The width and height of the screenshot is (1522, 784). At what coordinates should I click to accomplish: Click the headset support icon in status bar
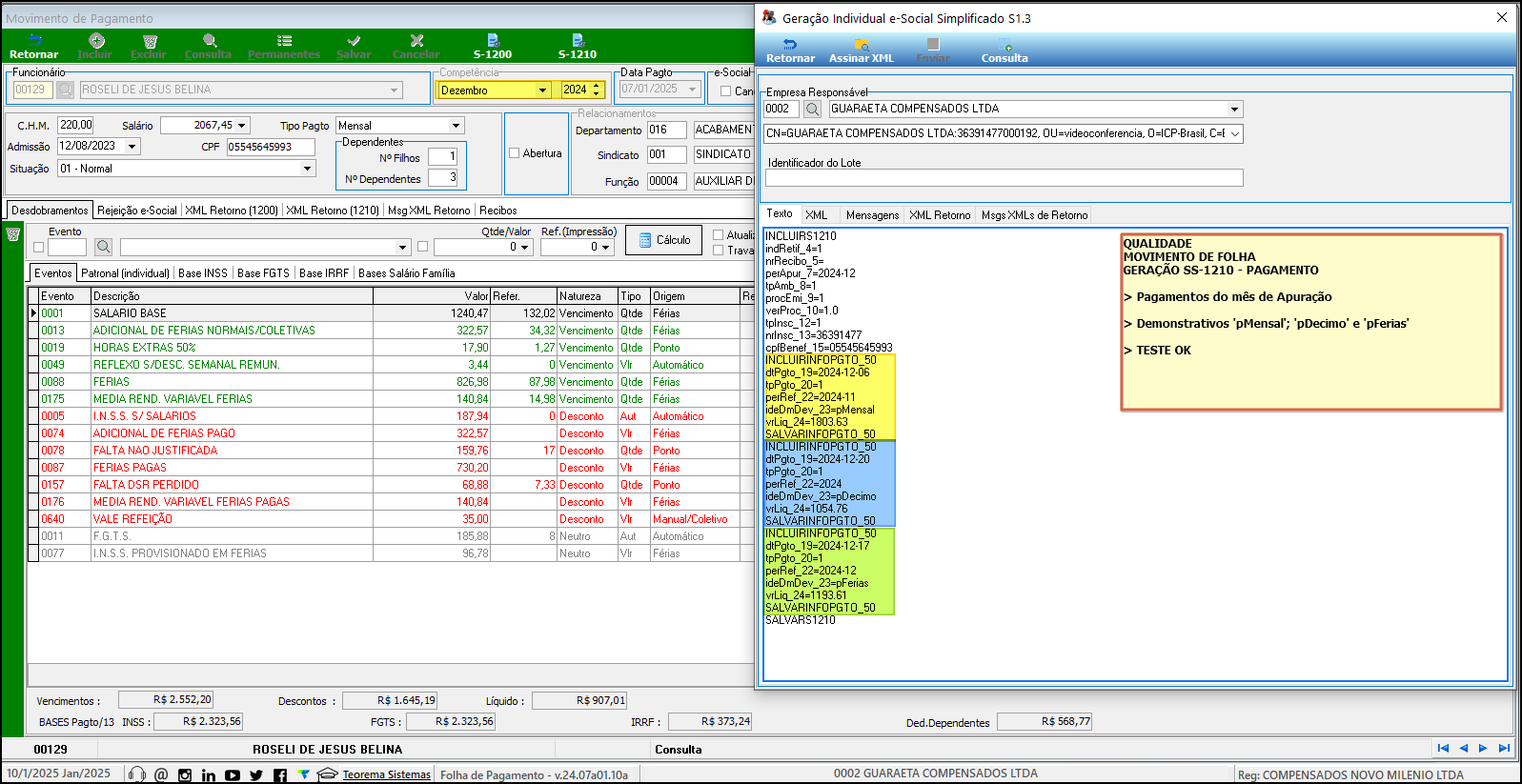[137, 774]
